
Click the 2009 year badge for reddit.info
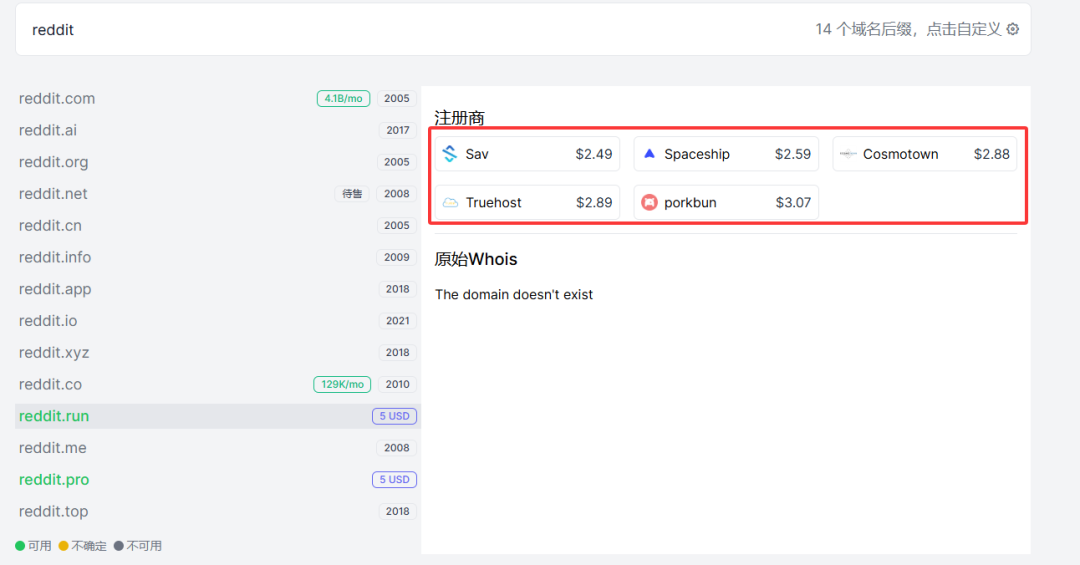(x=397, y=257)
